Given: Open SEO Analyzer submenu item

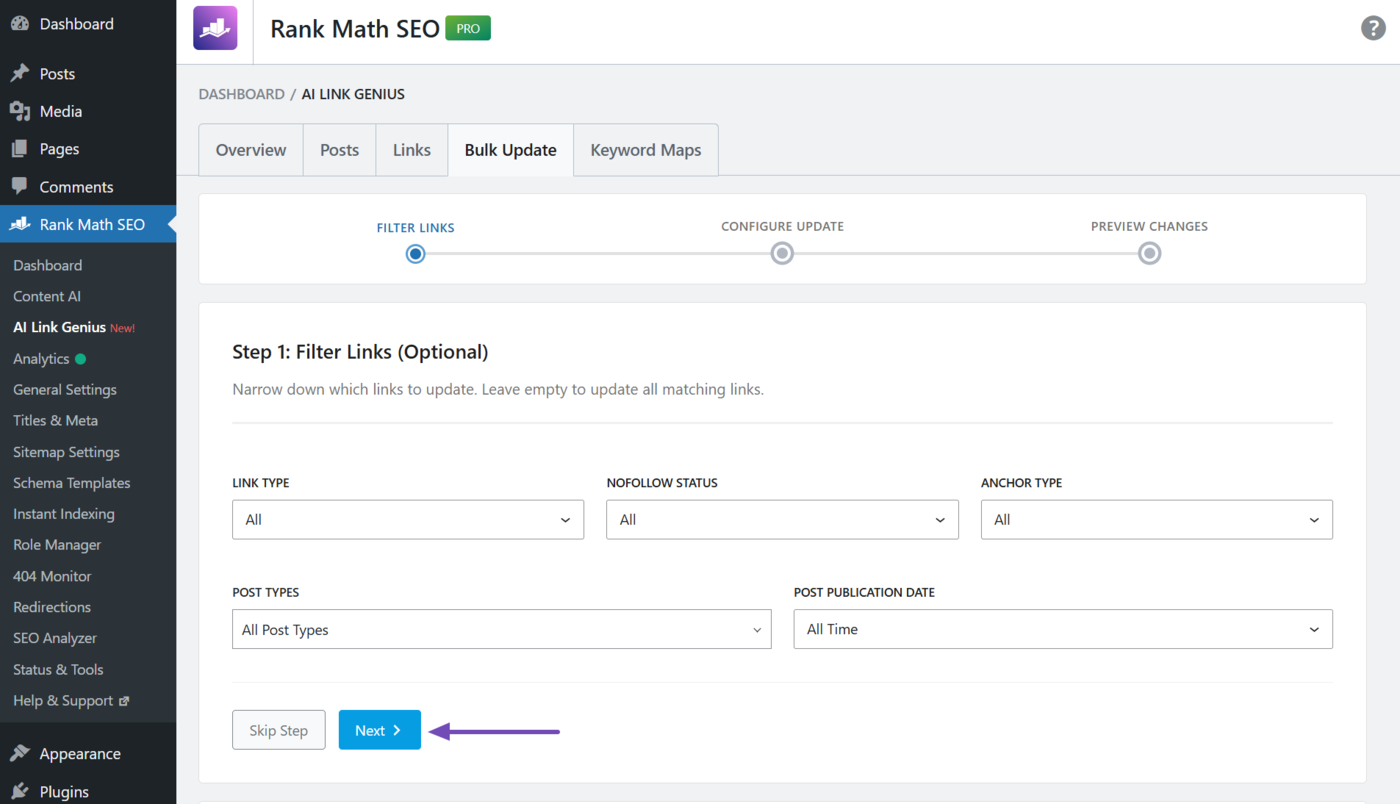Looking at the screenshot, I should [x=55, y=638].
